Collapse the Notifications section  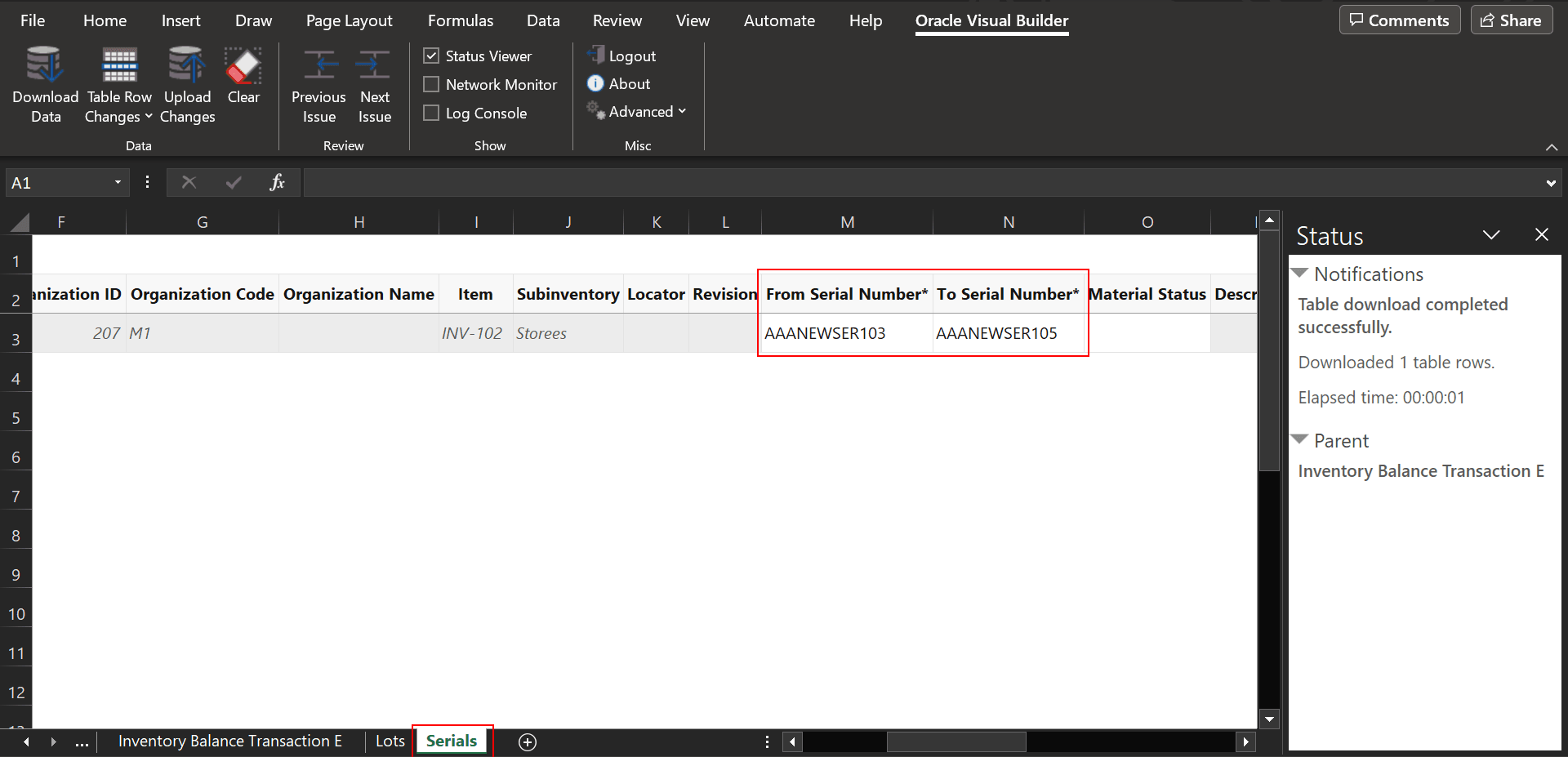[x=1299, y=273]
